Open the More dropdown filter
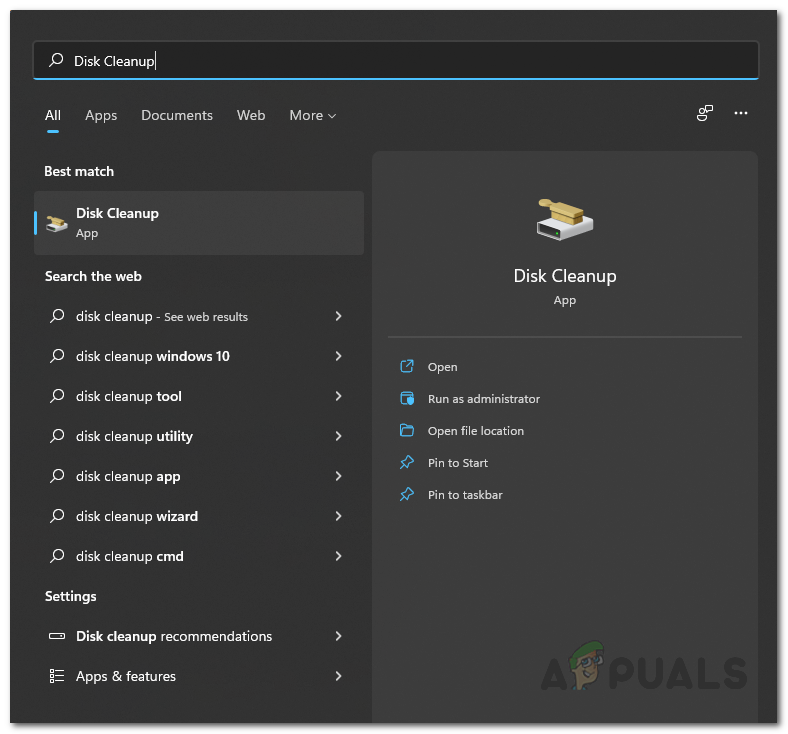The height and width of the screenshot is (734, 788). click(x=313, y=116)
